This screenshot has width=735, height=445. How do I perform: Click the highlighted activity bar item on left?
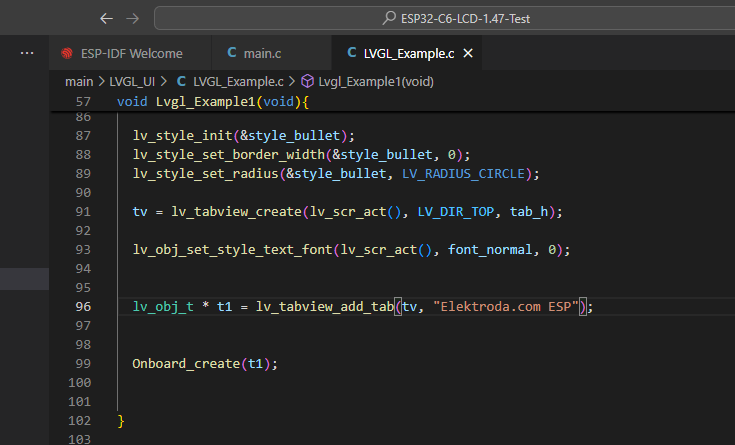[x=24, y=279]
